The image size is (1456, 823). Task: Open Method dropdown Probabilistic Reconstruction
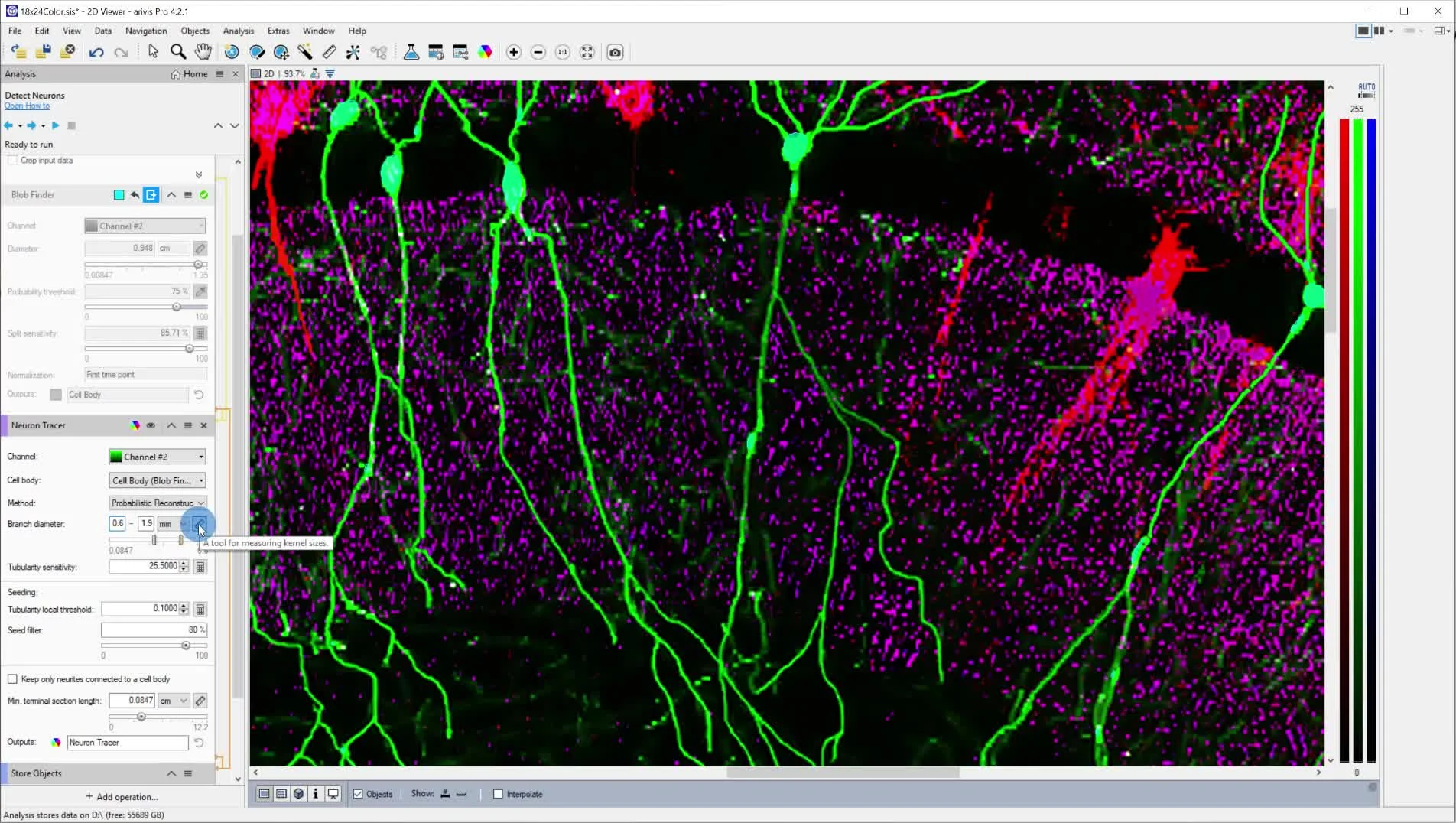tap(158, 503)
